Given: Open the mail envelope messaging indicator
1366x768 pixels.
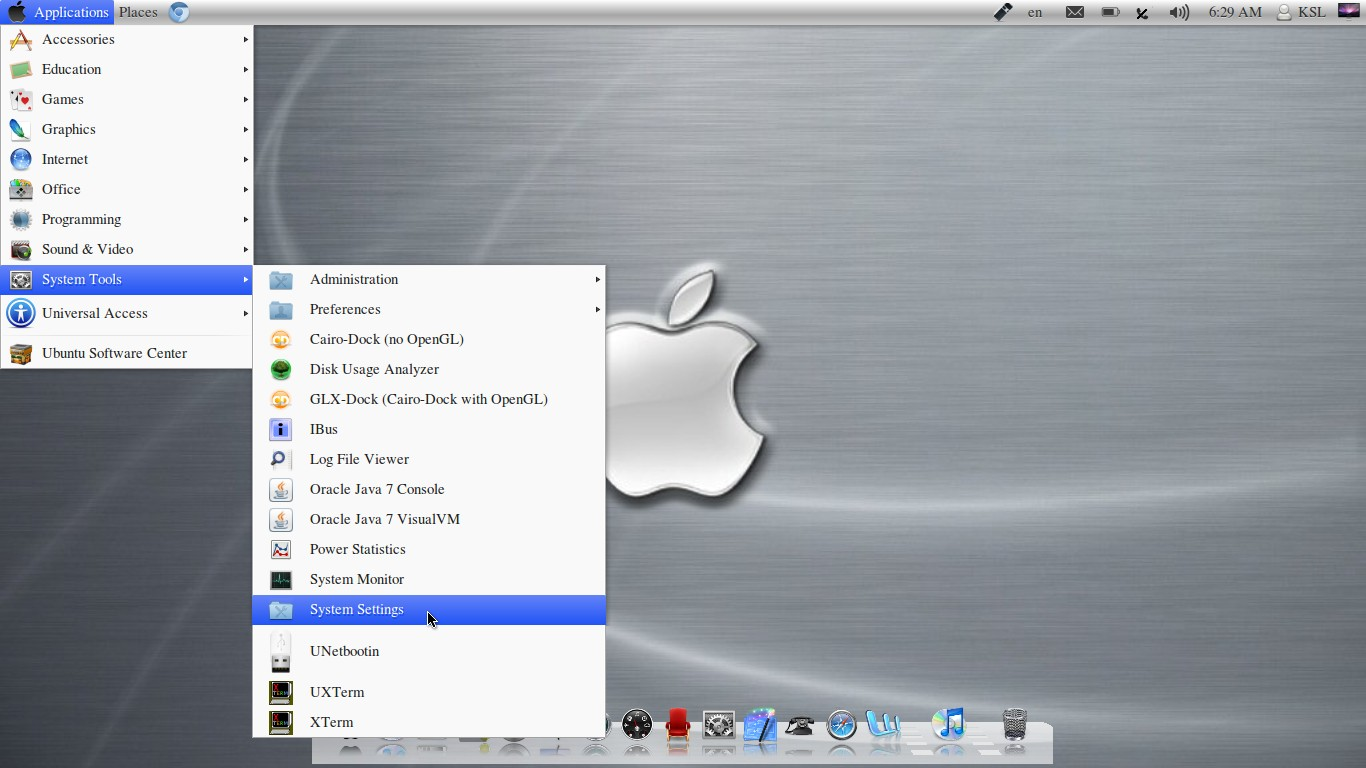Looking at the screenshot, I should 1075,12.
